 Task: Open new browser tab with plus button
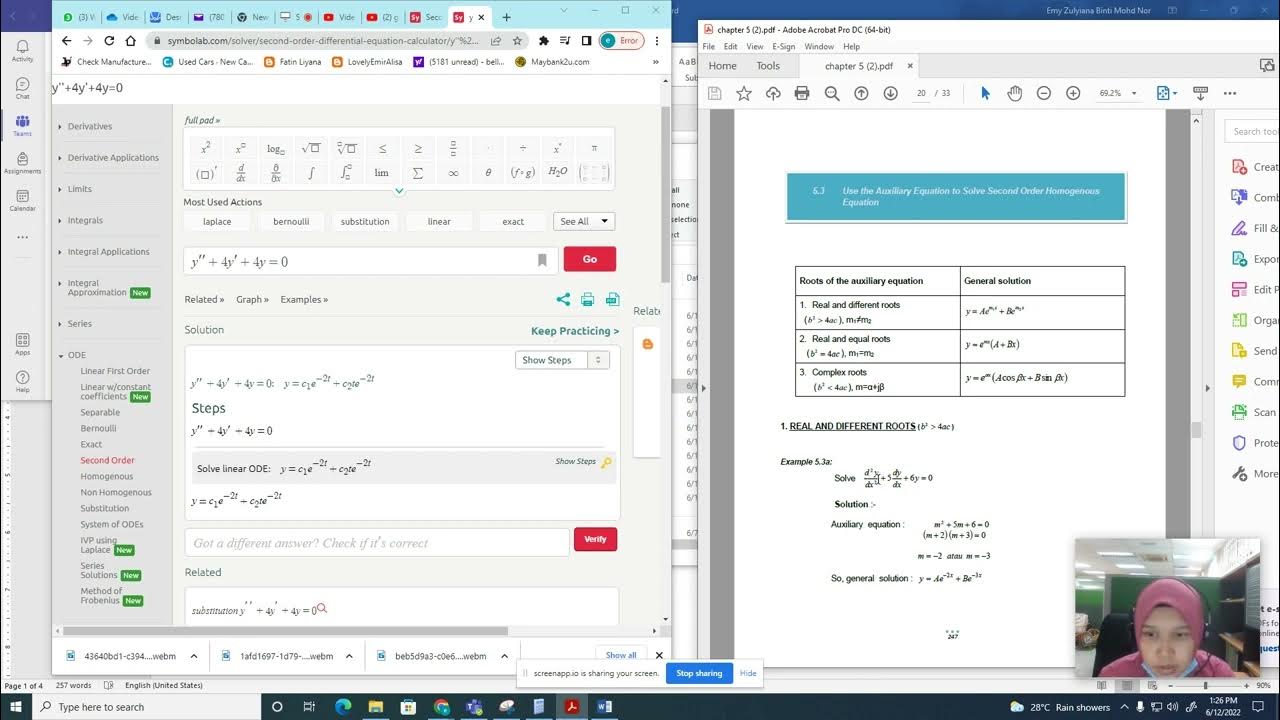pyautogui.click(x=506, y=17)
